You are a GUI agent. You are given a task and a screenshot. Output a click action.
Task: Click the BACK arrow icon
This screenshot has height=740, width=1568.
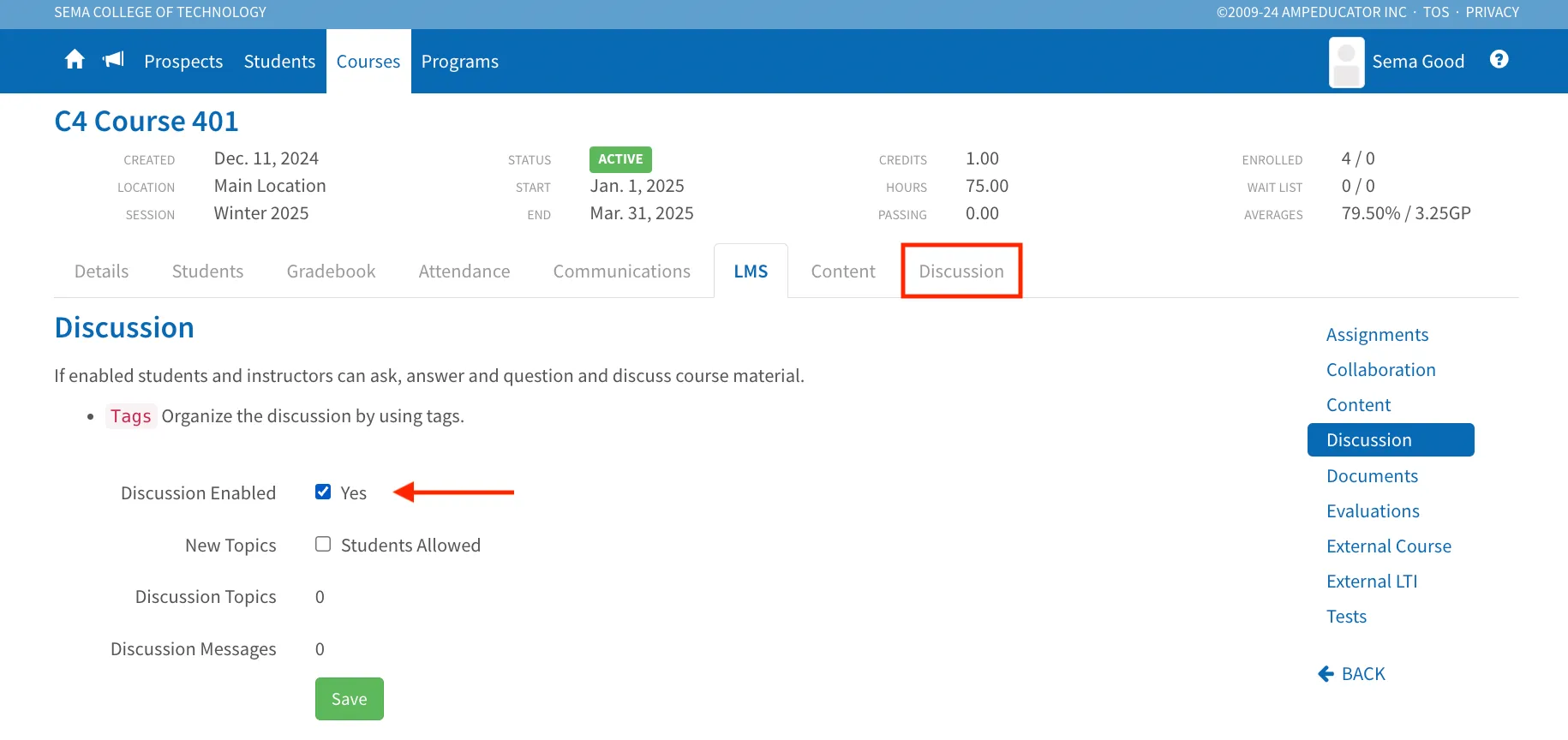point(1326,674)
